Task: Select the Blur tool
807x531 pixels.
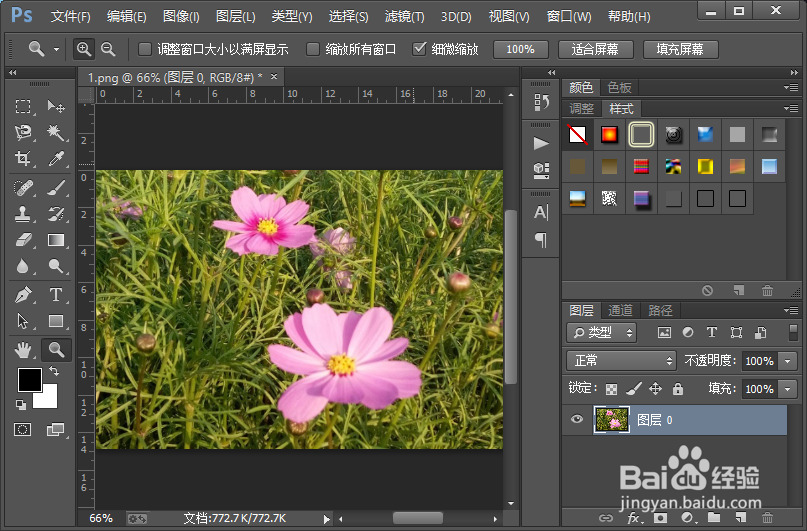Action: (x=23, y=266)
